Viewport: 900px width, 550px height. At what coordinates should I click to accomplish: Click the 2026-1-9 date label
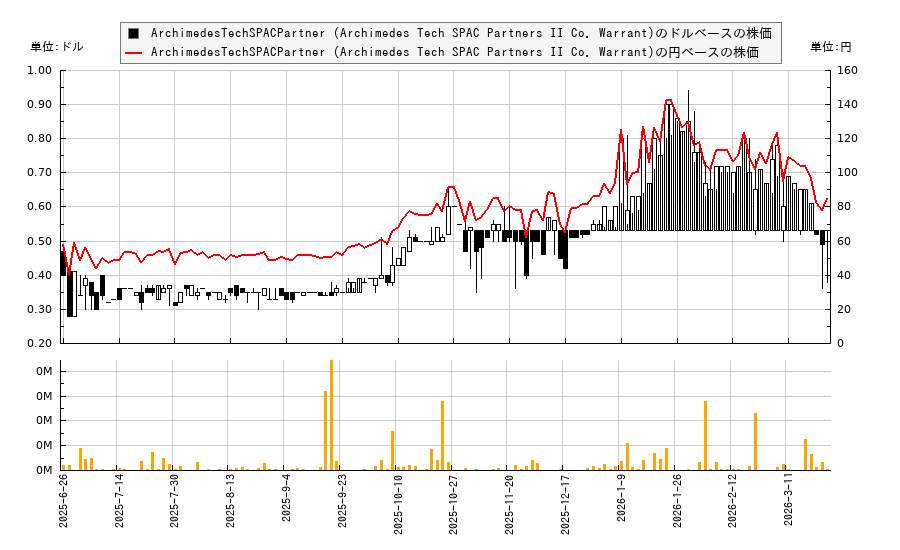[620, 498]
